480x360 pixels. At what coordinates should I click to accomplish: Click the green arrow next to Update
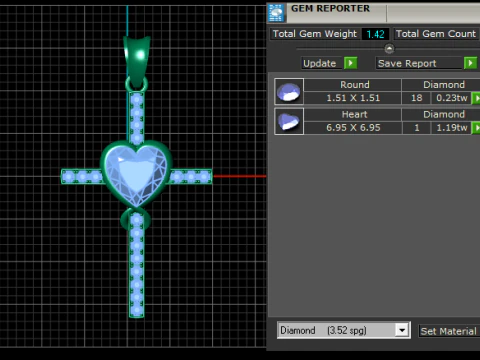(351, 63)
